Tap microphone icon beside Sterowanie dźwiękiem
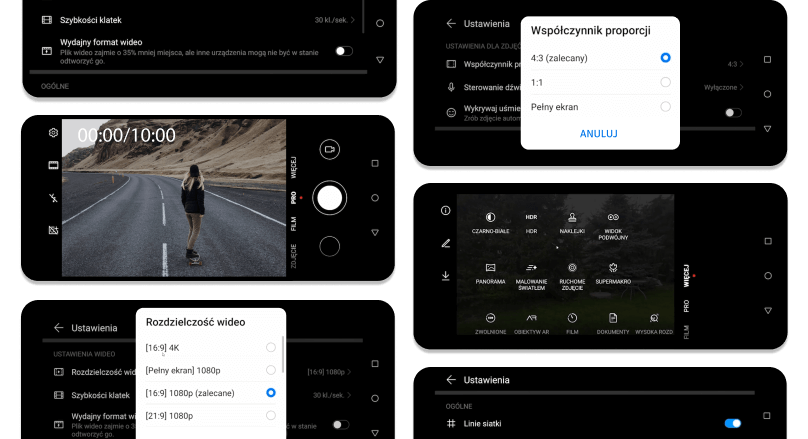Screen dimensions: 808x439 pyautogui.click(x=451, y=87)
